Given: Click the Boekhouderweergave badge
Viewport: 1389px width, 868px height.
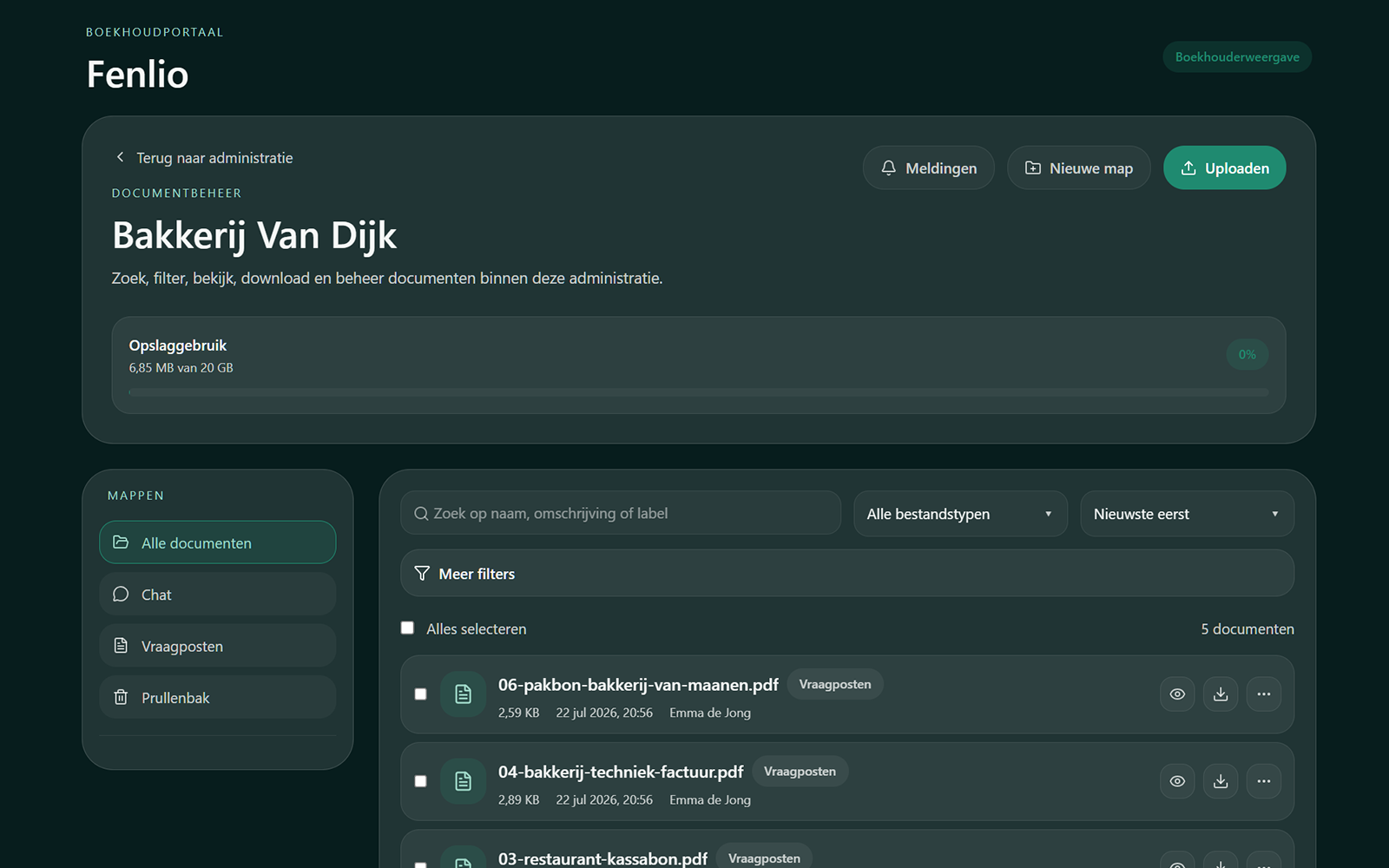Looking at the screenshot, I should [x=1237, y=57].
